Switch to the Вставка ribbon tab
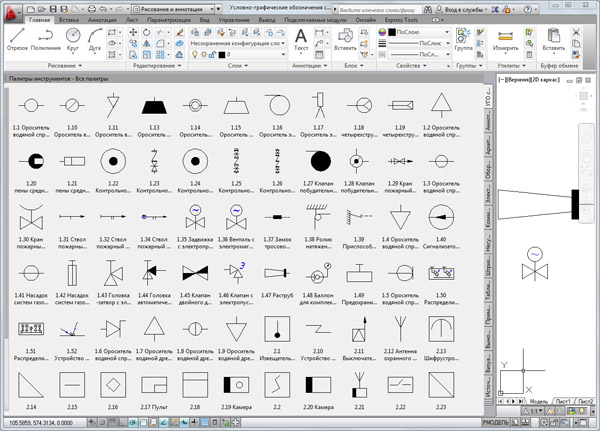The image size is (600, 431). coord(70,19)
